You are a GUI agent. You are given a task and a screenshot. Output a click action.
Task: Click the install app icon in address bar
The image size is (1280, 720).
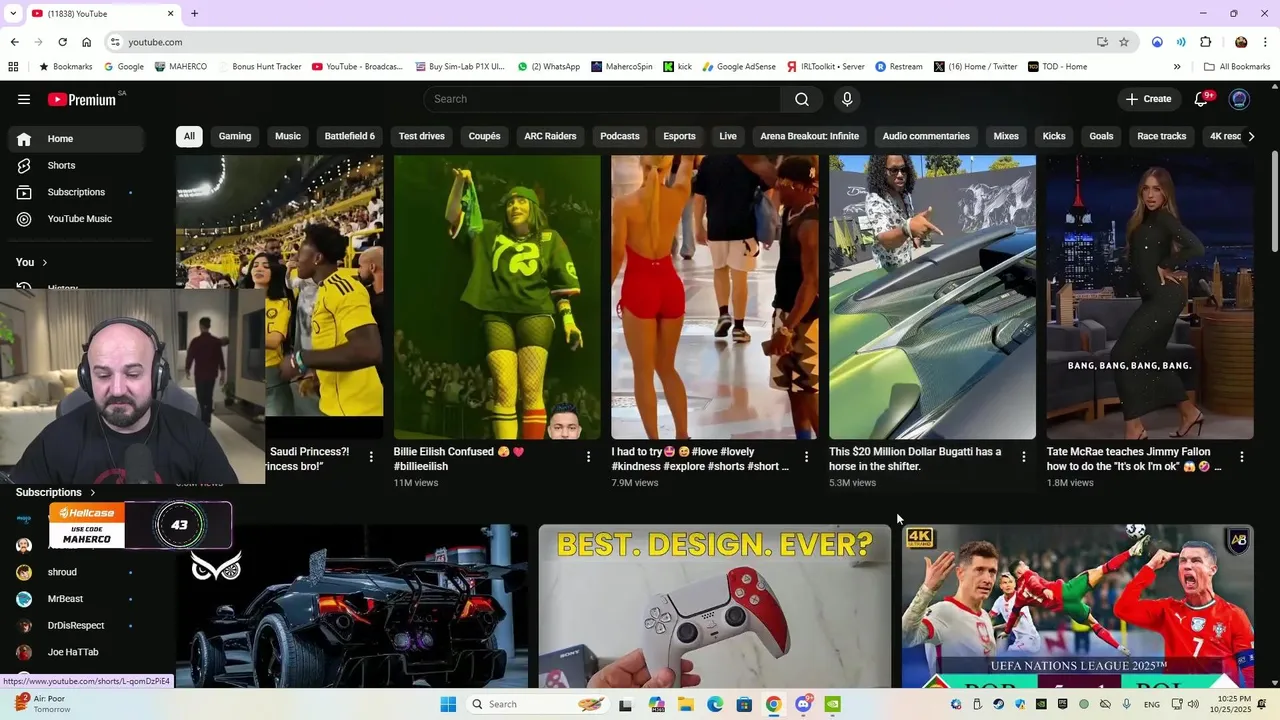click(1102, 42)
